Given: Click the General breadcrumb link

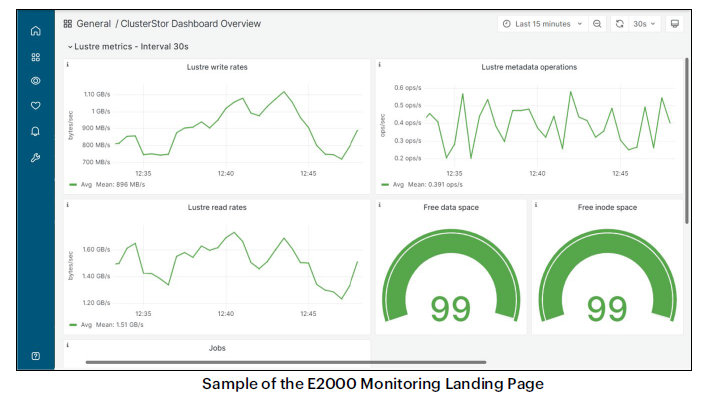Looking at the screenshot, I should coord(94,24).
